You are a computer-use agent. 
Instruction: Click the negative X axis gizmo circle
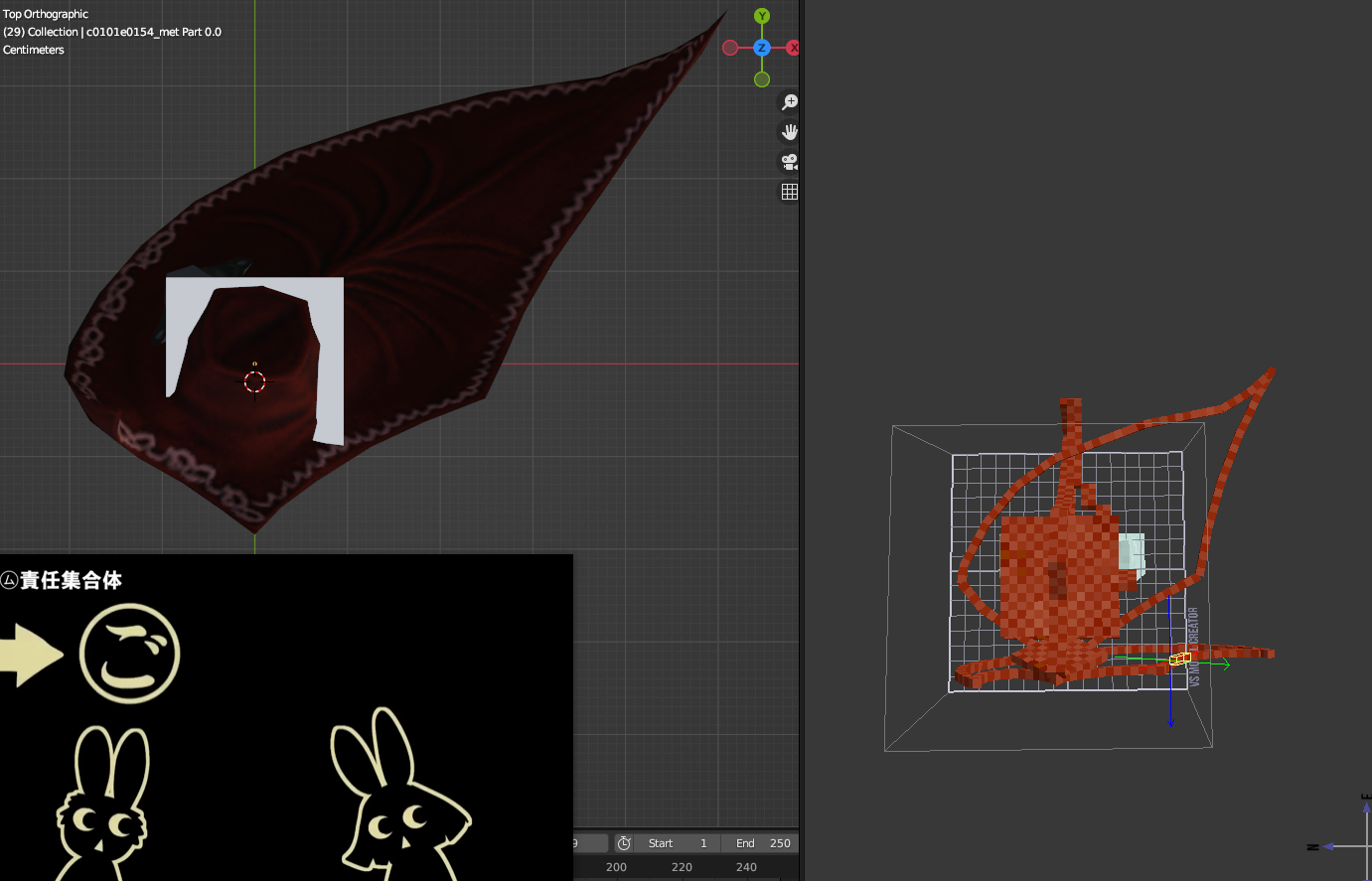pos(730,48)
